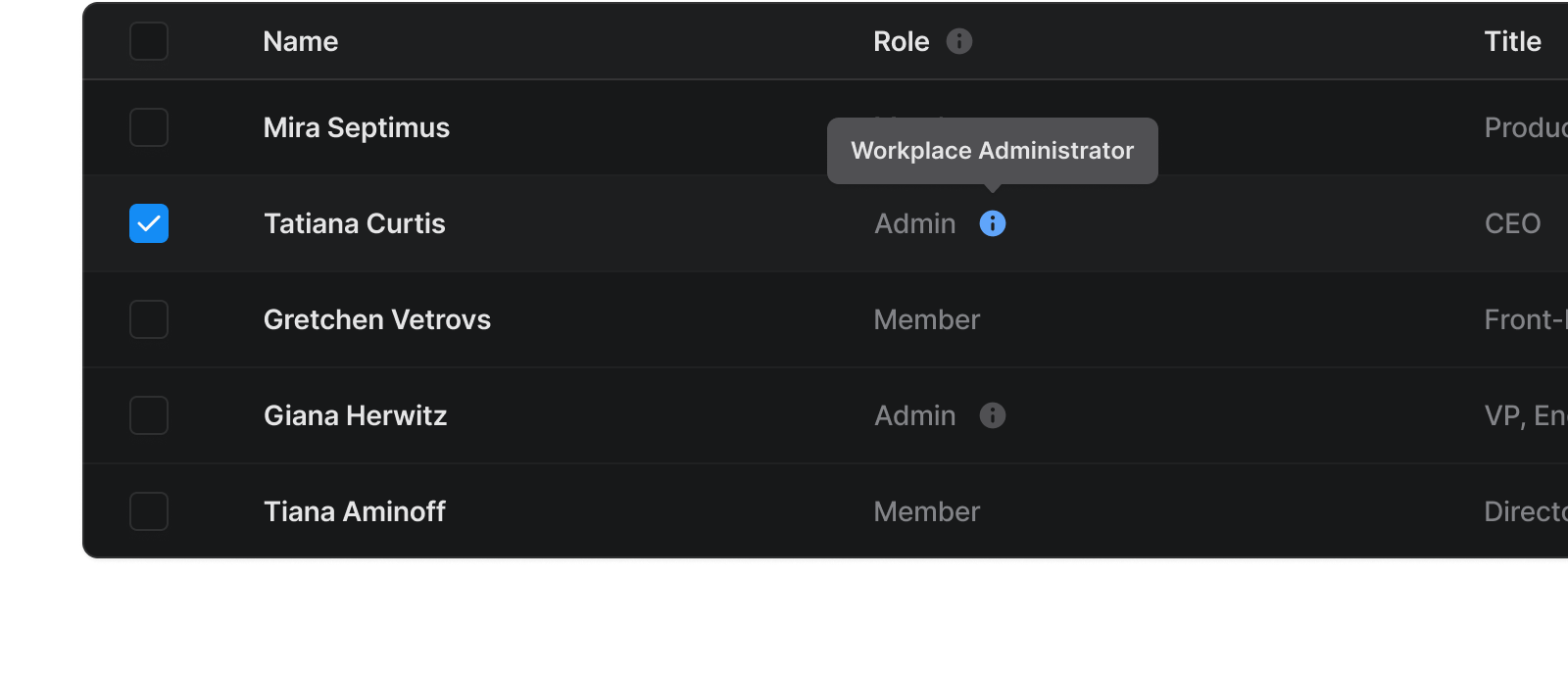Tick the checkbox for Giana Herwitz

[x=149, y=415]
